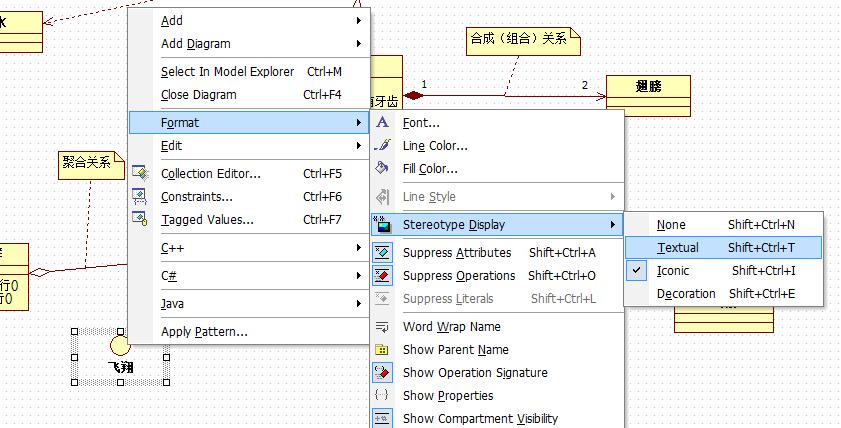The width and height of the screenshot is (841, 428).
Task: Click Apply Pattern menu entry
Action: (249, 331)
